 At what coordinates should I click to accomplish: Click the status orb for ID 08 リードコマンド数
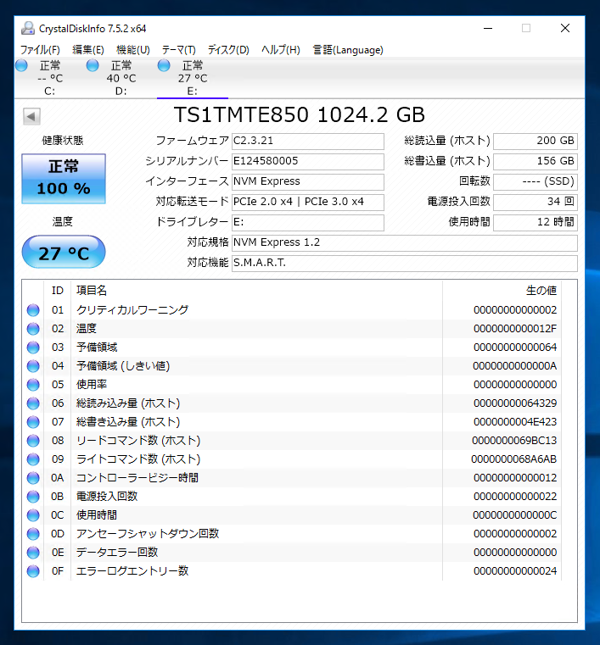coord(33,441)
